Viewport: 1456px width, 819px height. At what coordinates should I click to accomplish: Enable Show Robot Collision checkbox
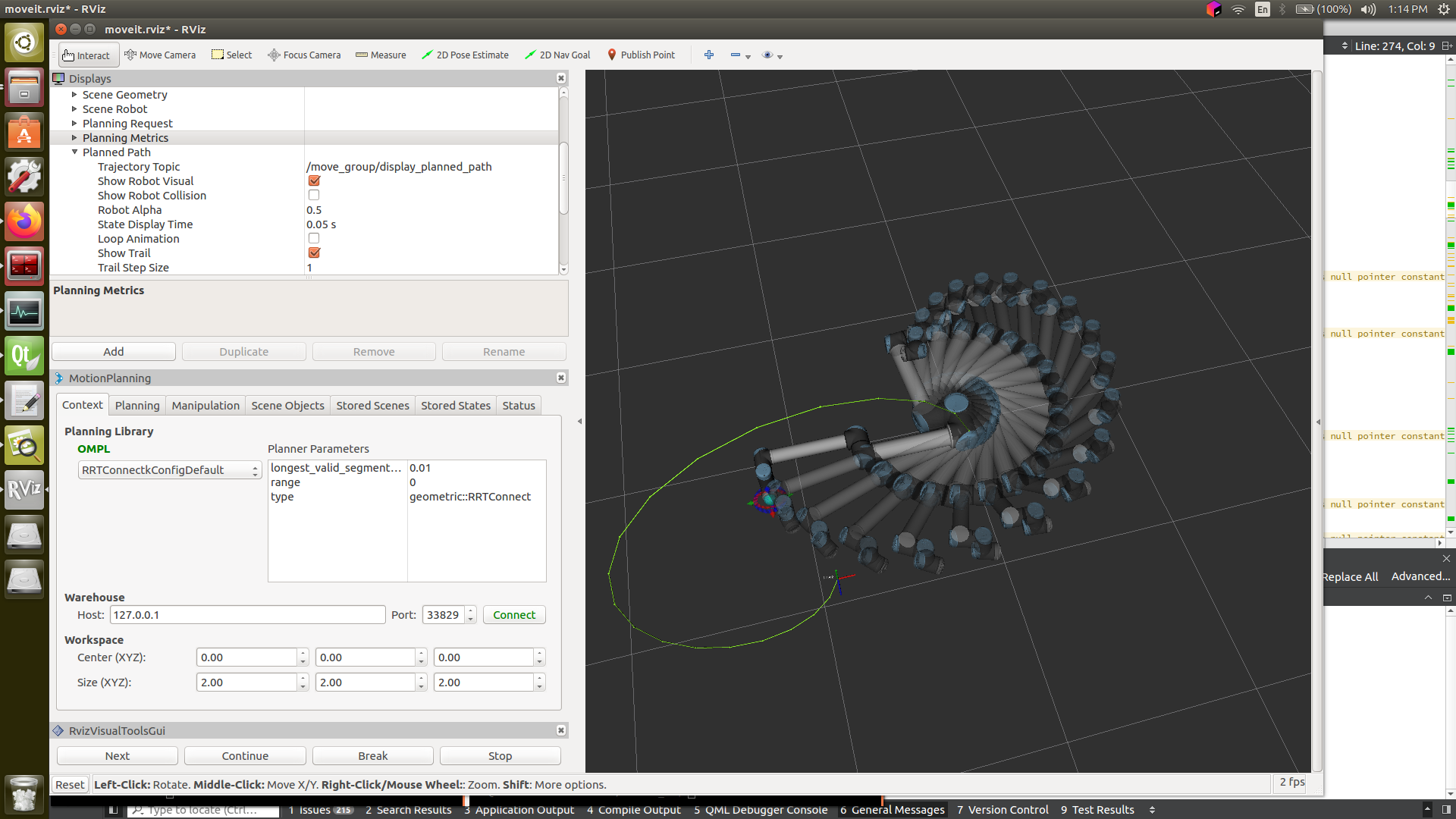pyautogui.click(x=314, y=195)
